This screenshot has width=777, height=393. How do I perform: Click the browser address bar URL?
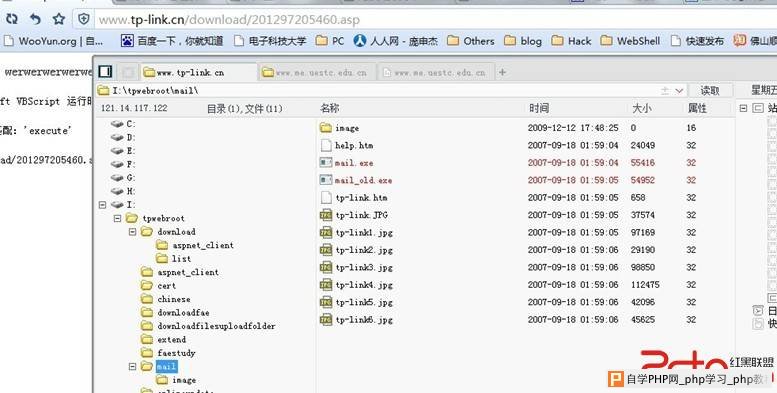tap(229, 20)
